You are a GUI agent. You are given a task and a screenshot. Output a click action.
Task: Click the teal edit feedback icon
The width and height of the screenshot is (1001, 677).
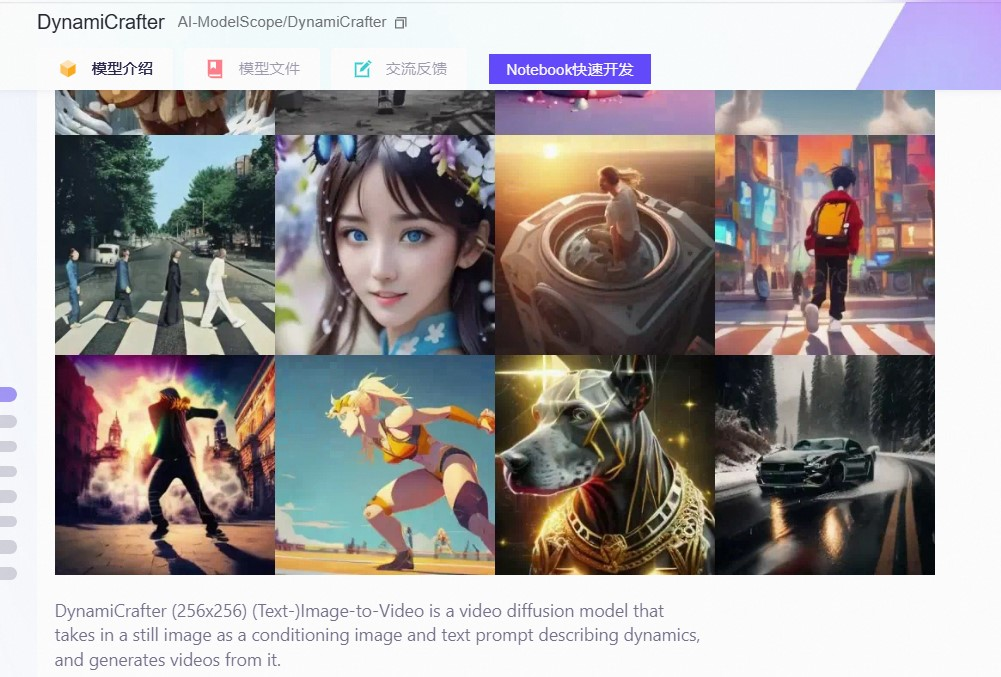point(362,68)
